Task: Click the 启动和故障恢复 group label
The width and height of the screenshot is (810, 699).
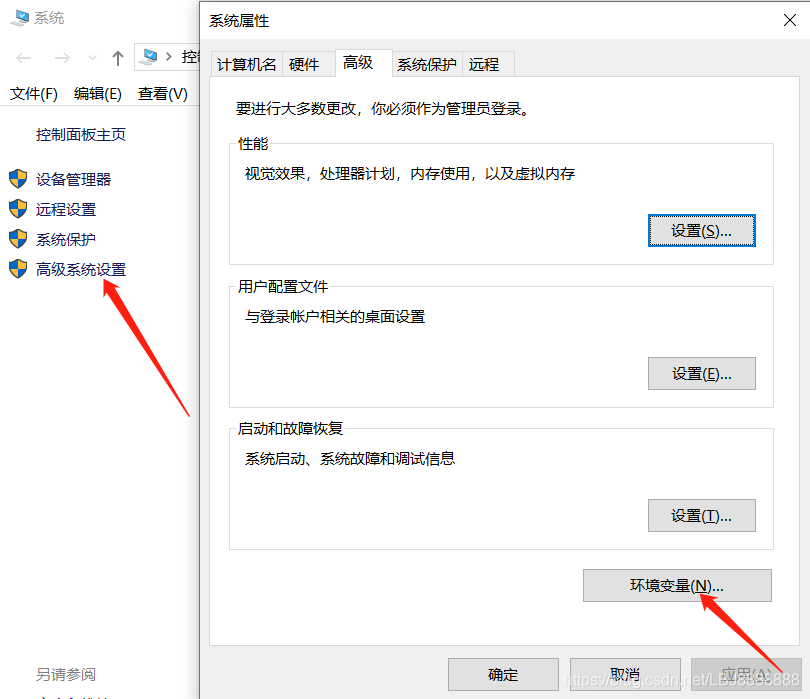Action: click(291, 429)
